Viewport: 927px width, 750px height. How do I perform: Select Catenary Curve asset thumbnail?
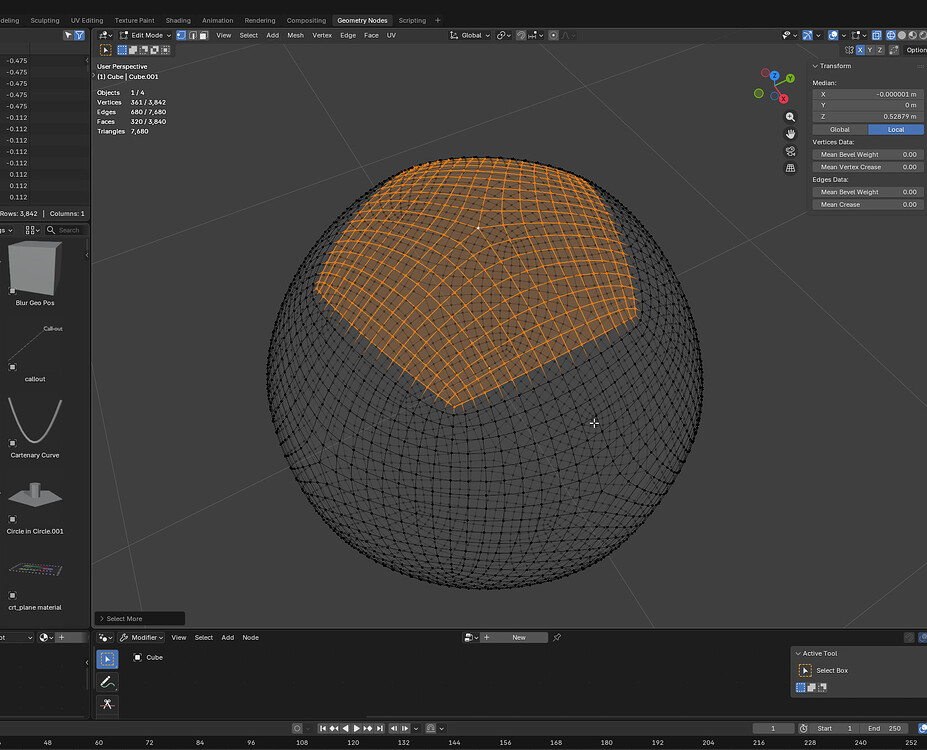click(x=35, y=421)
